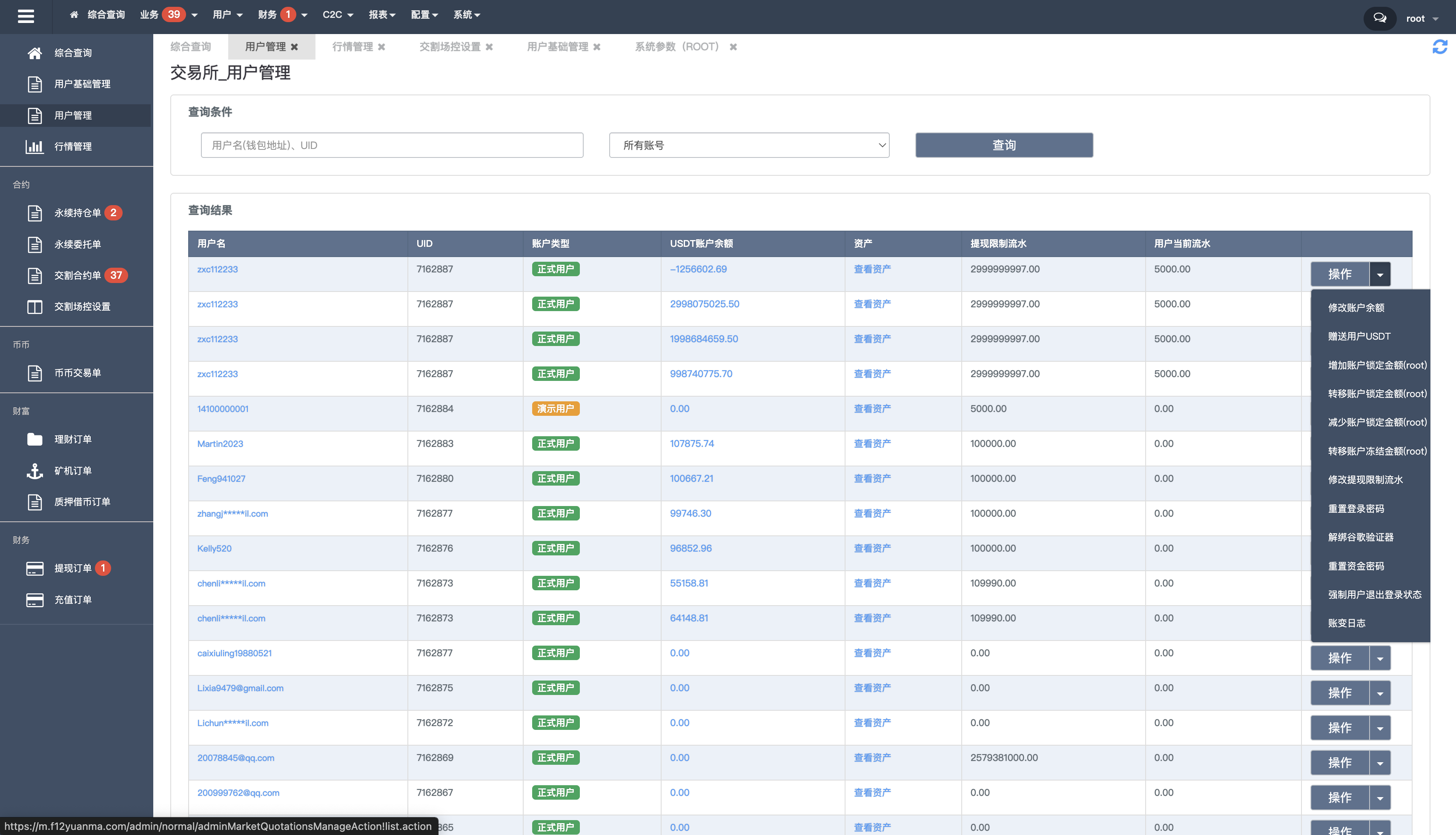Click the card icon for 提现订单

[34, 568]
